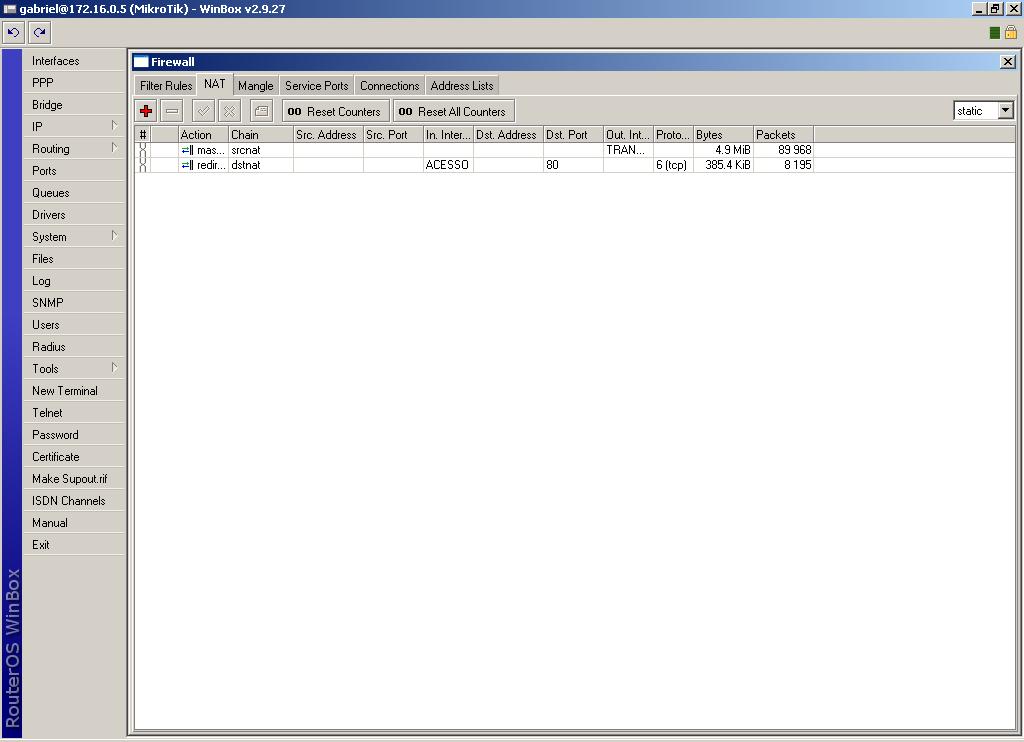Click the ACESSO in-interface cell
Viewport: 1024px width, 742px height.
point(448,165)
